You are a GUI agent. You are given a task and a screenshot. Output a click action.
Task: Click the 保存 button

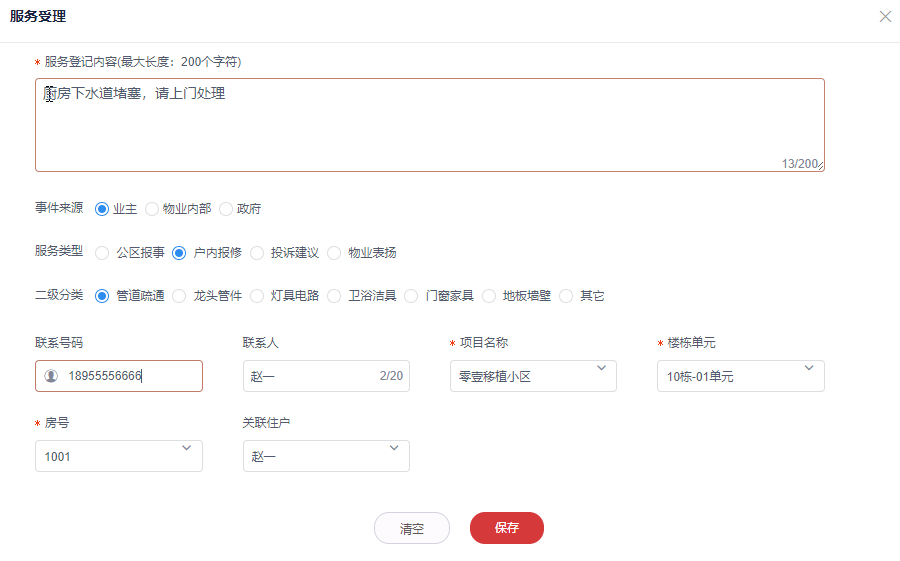click(x=507, y=528)
